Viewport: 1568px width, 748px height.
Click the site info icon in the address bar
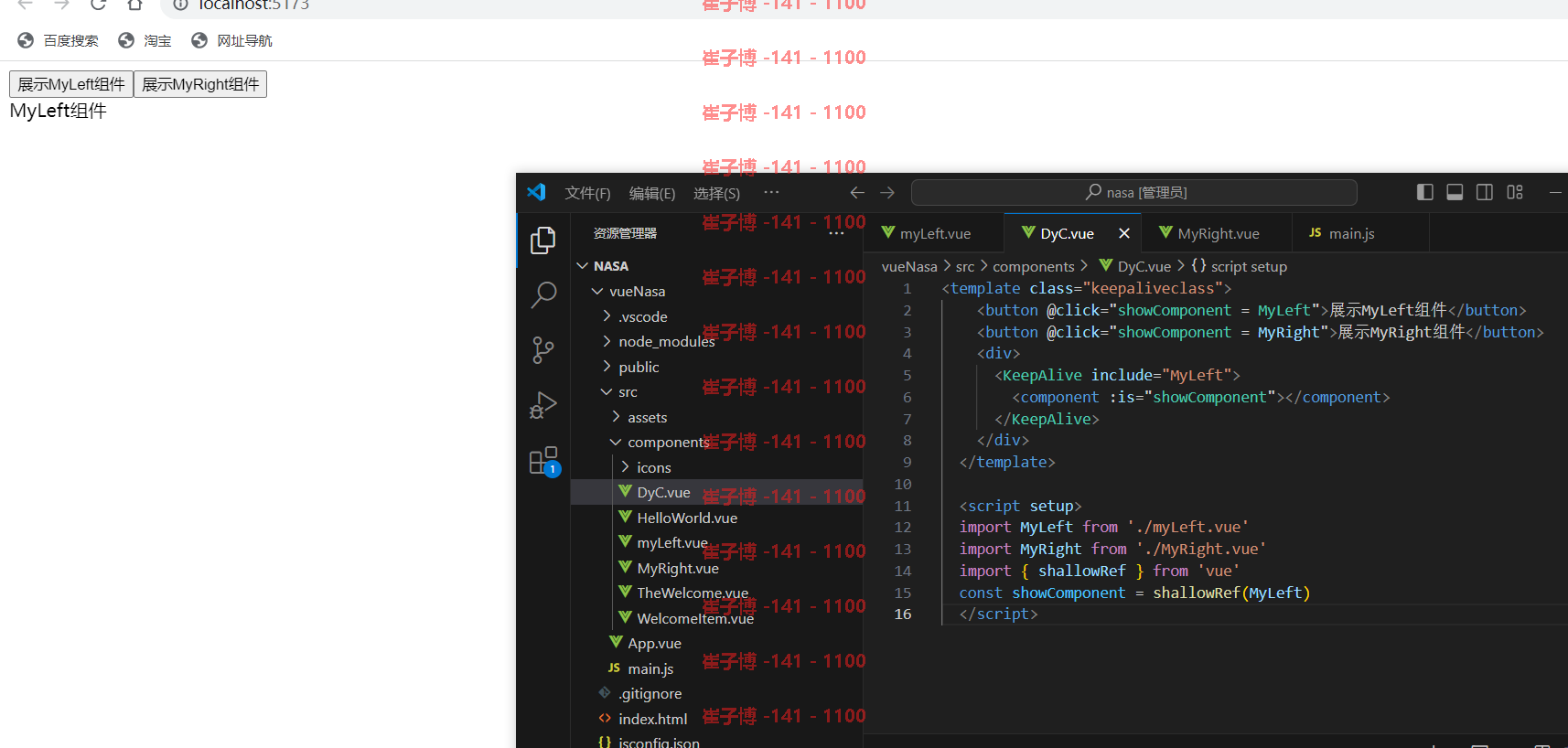point(181,5)
